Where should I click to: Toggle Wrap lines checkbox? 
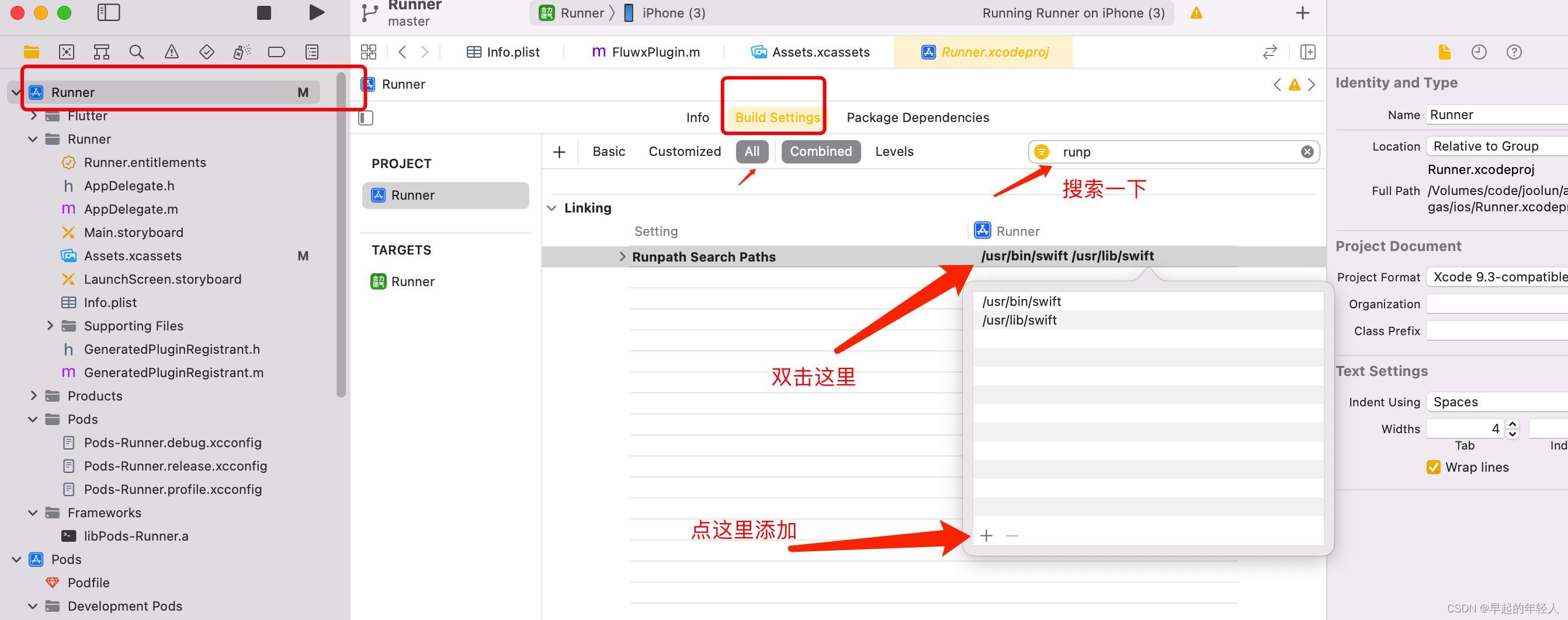[x=1434, y=467]
